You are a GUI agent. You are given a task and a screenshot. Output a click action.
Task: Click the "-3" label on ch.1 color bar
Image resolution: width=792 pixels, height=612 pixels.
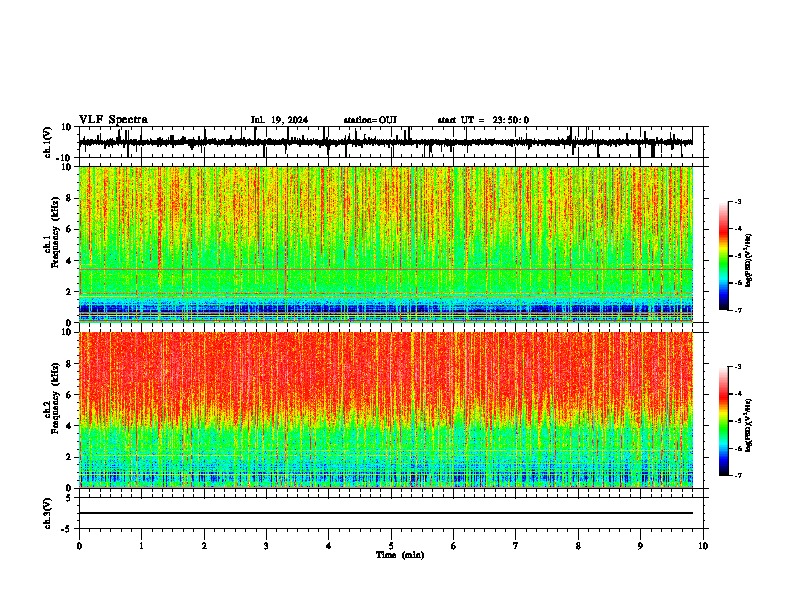tap(737, 201)
